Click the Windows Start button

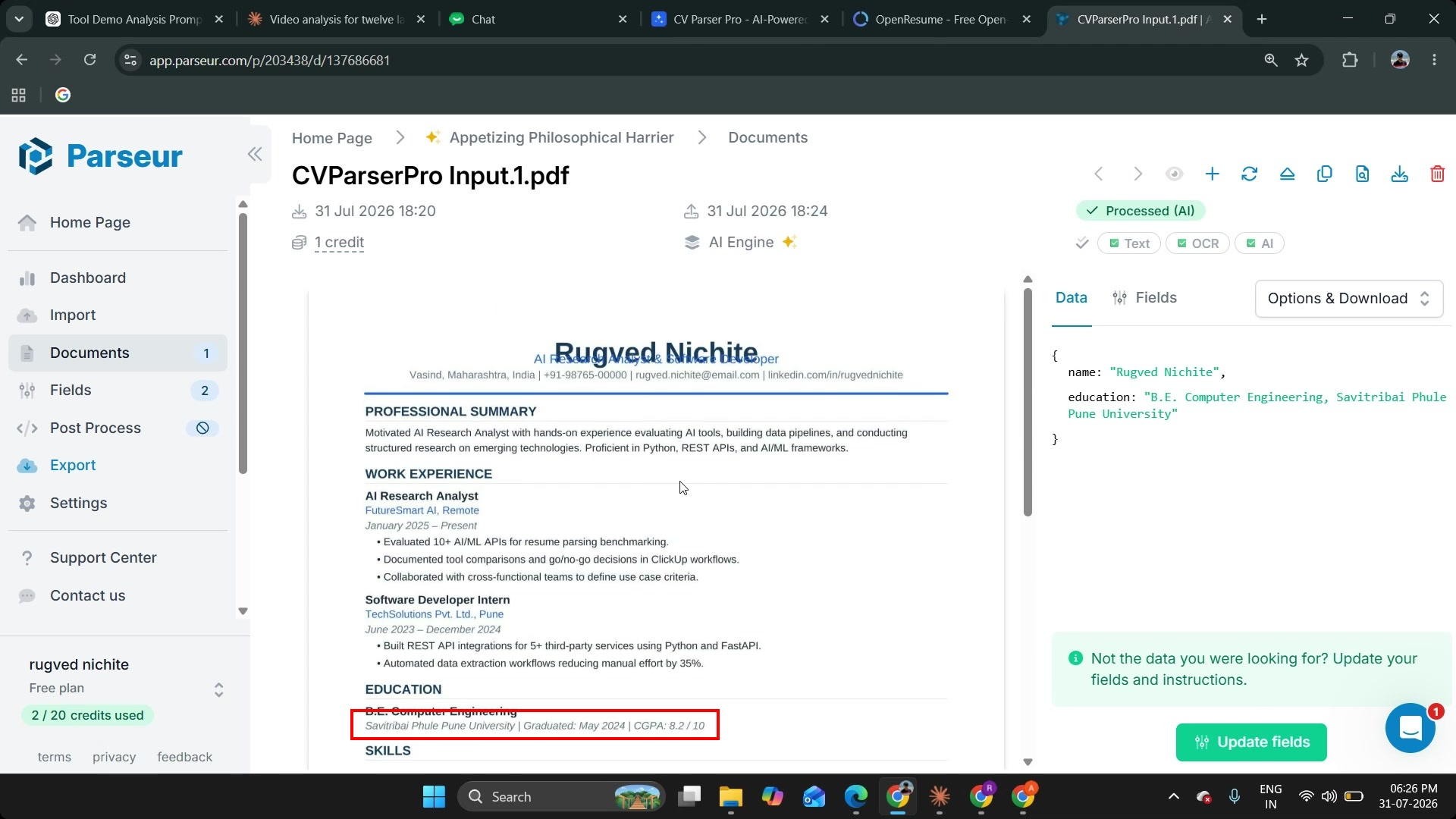[434, 796]
